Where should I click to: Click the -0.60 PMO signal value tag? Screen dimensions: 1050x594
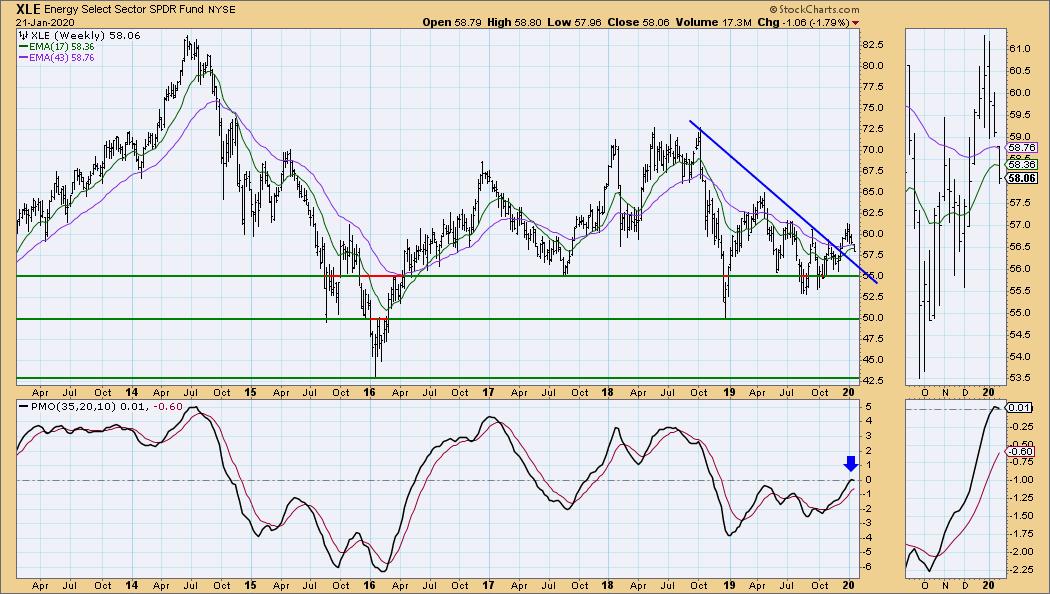click(x=1021, y=451)
